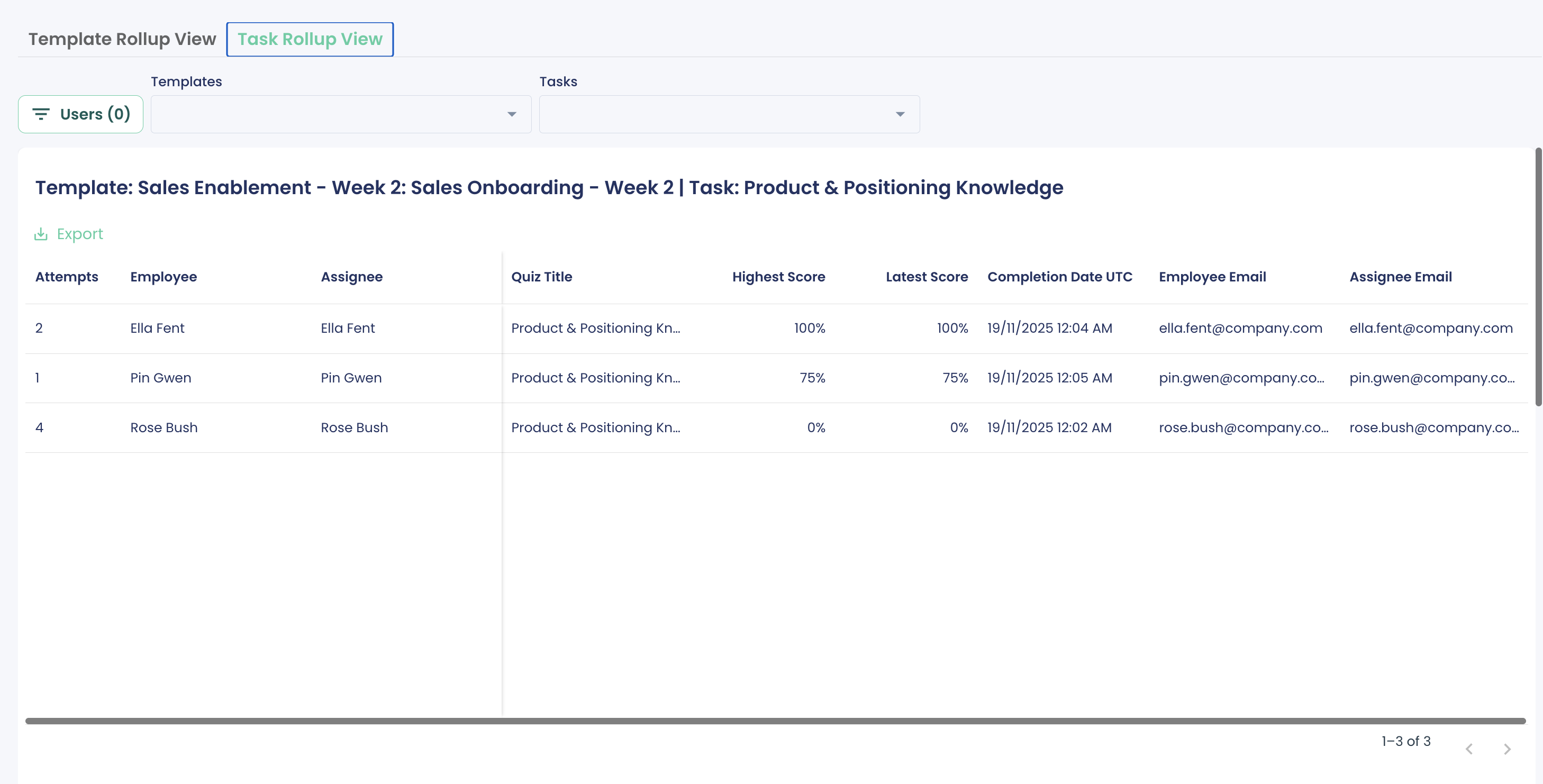This screenshot has width=1543, height=784.
Task: Select the Task Rollup View tab
Action: pos(310,39)
